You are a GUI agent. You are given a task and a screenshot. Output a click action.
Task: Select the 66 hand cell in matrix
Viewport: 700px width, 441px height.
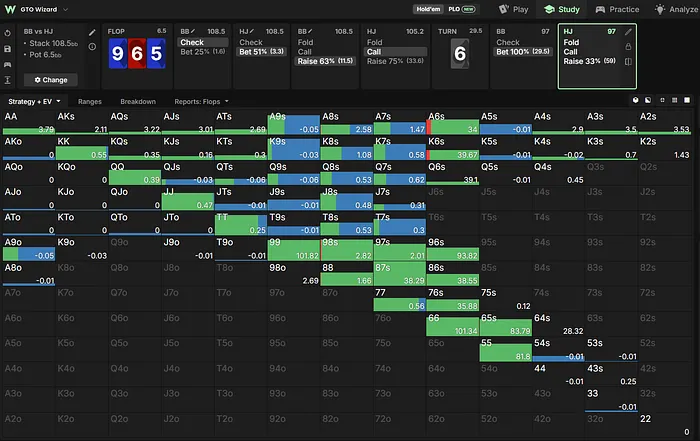click(x=452, y=325)
